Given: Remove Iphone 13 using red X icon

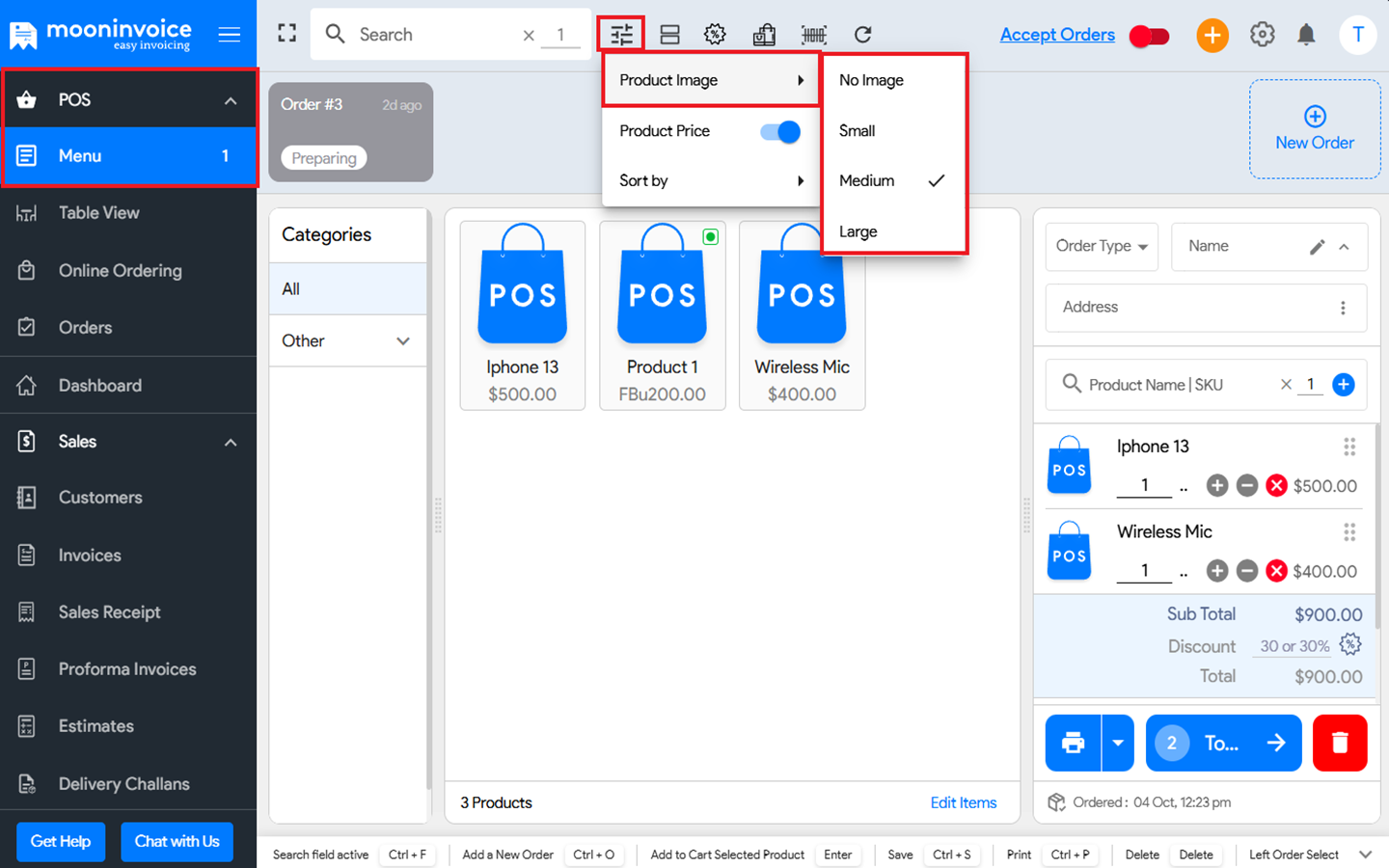Looking at the screenshot, I should pyautogui.click(x=1276, y=486).
